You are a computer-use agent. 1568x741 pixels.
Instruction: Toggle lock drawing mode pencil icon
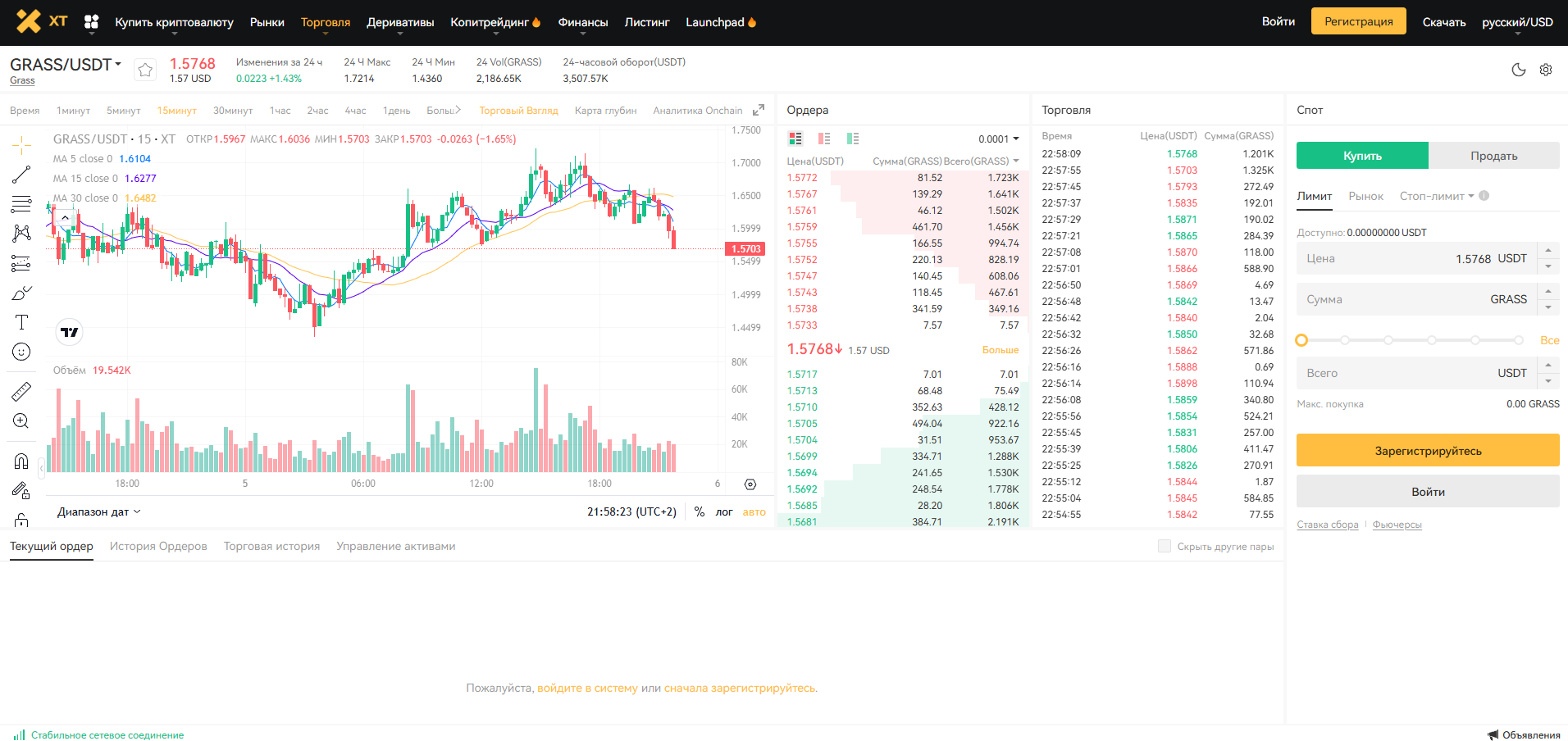click(x=21, y=490)
